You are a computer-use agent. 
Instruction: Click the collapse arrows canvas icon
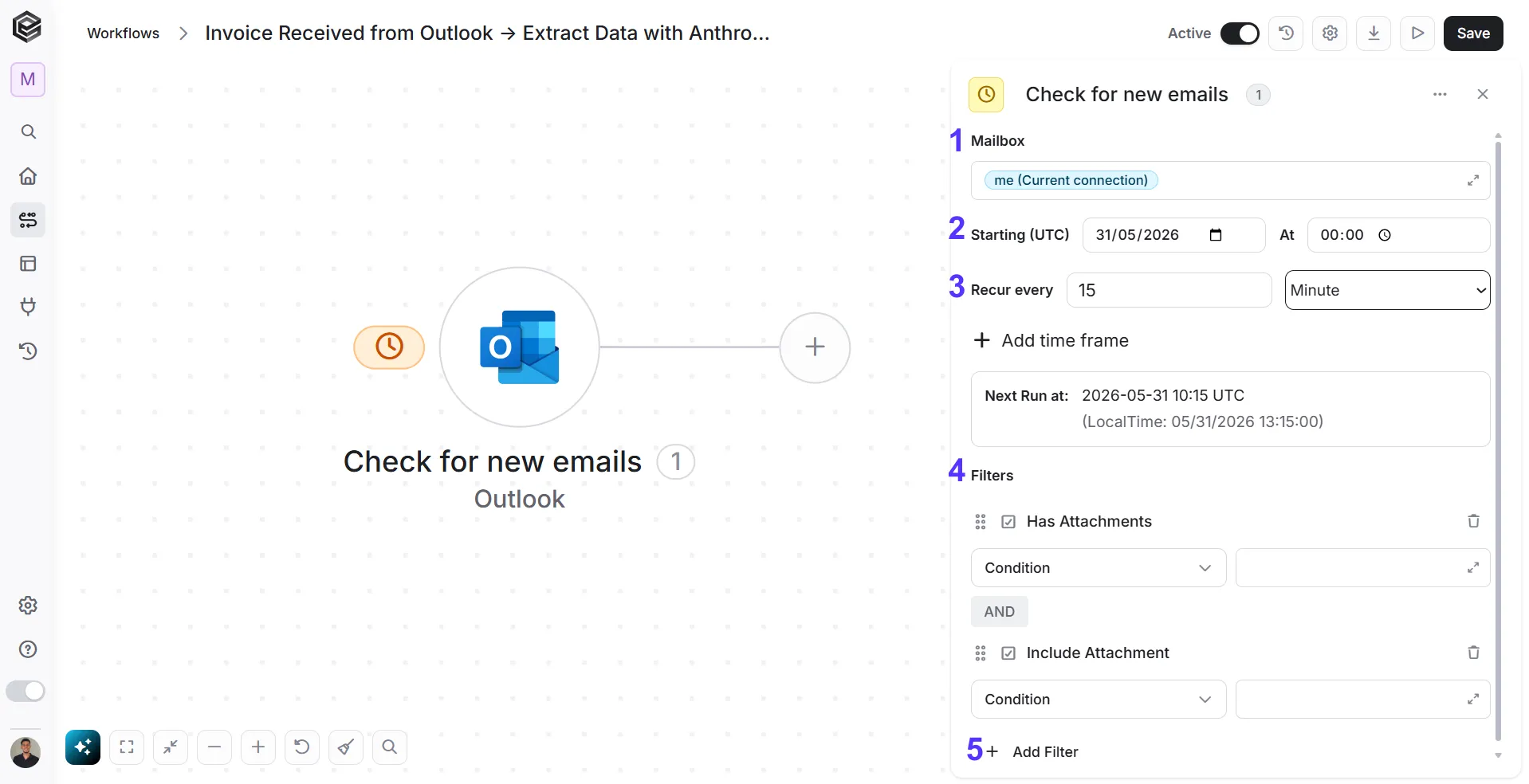coord(171,747)
